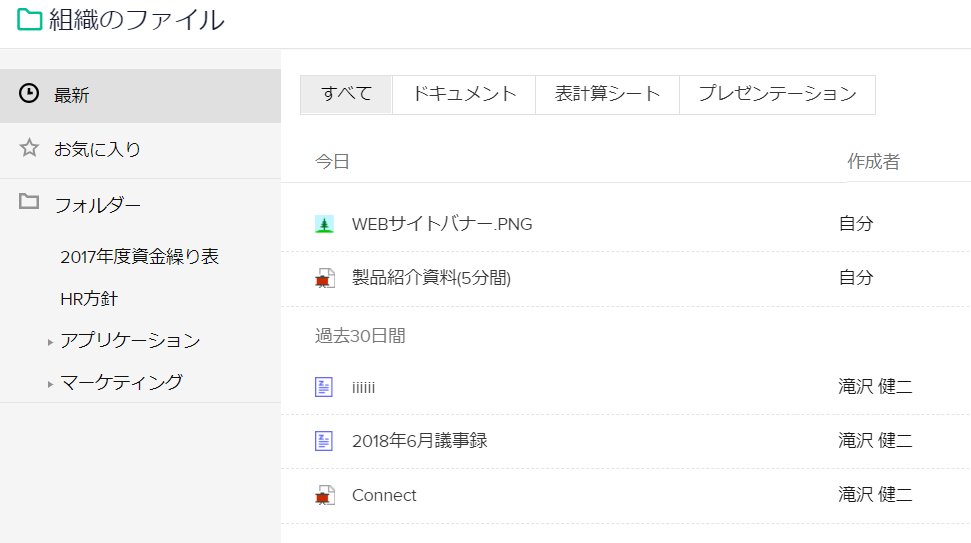Click the clock icon next to 最新
This screenshot has height=543, width=971.
click(x=30, y=94)
